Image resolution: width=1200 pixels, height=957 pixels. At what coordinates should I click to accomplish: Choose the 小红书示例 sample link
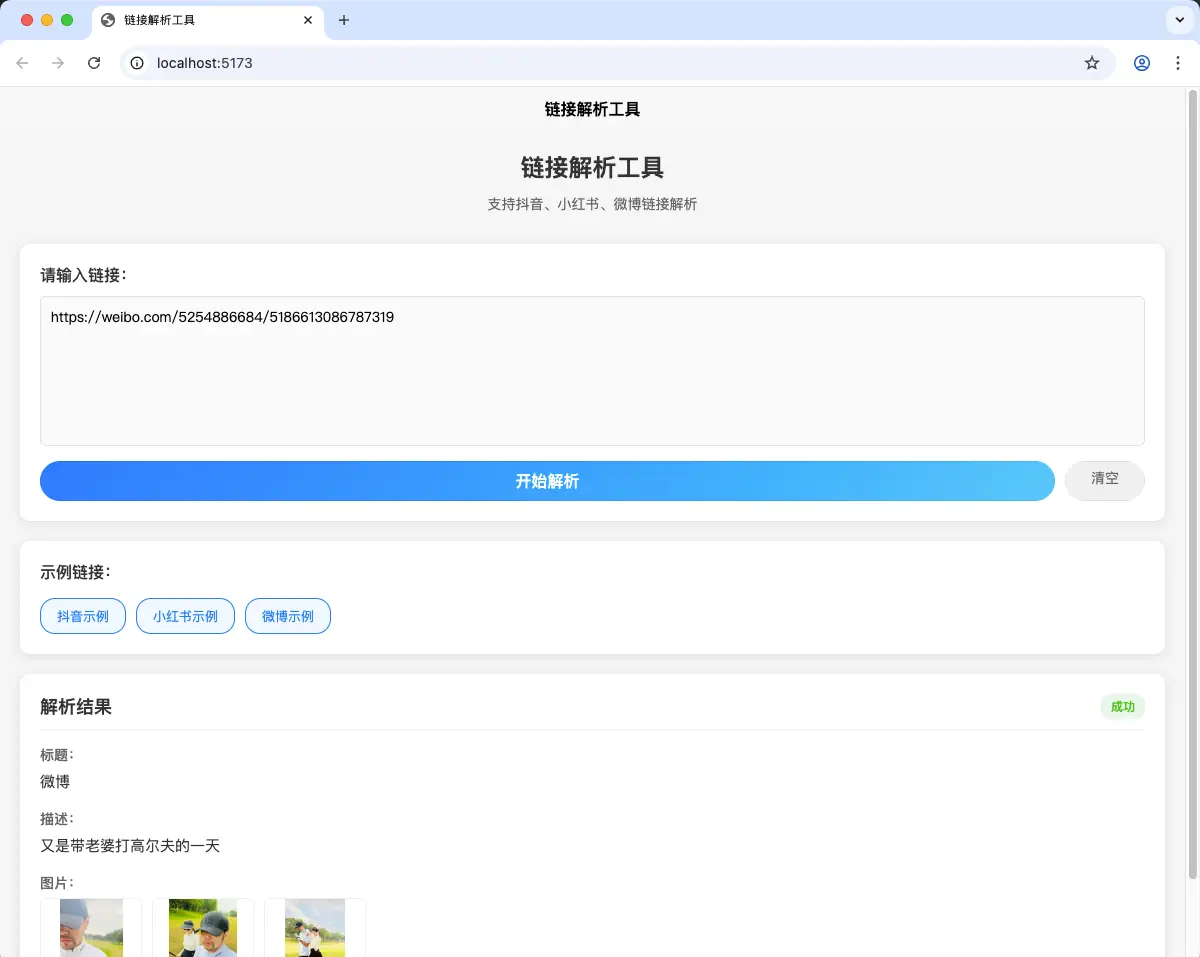pyautogui.click(x=185, y=616)
